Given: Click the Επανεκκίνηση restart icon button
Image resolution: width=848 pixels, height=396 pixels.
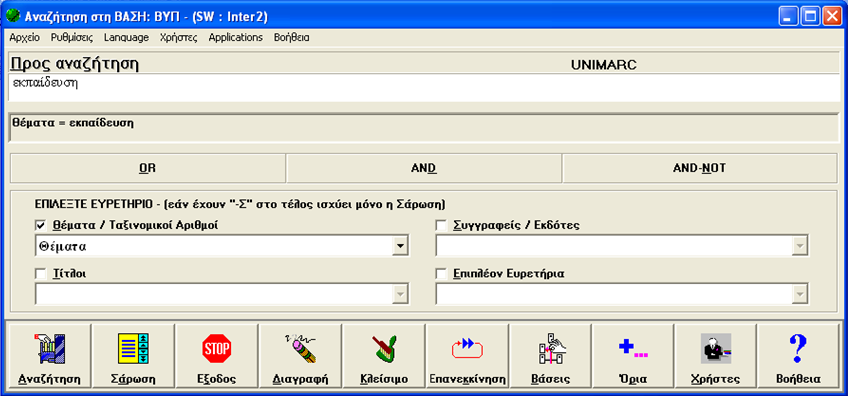Looking at the screenshot, I should tap(467, 356).
